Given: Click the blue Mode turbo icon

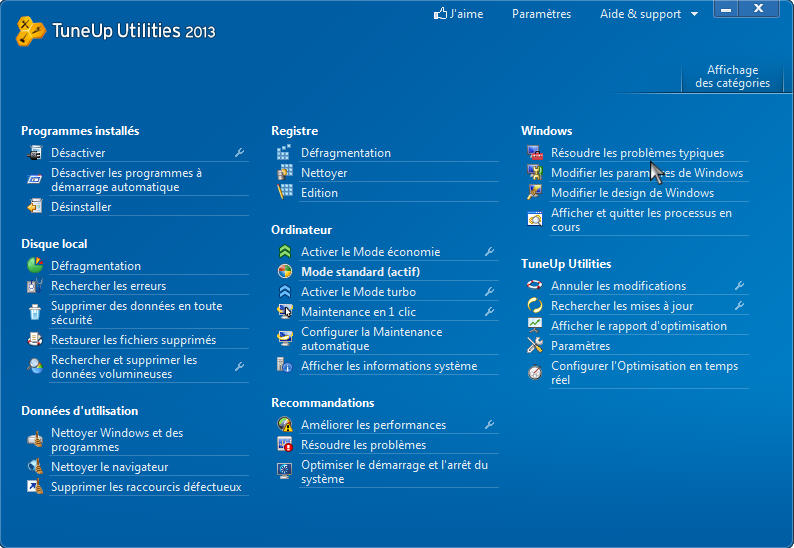Looking at the screenshot, I should 285,291.
